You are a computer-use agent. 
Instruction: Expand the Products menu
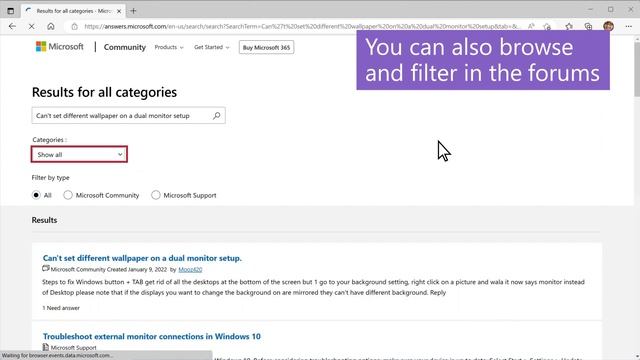[x=169, y=47]
